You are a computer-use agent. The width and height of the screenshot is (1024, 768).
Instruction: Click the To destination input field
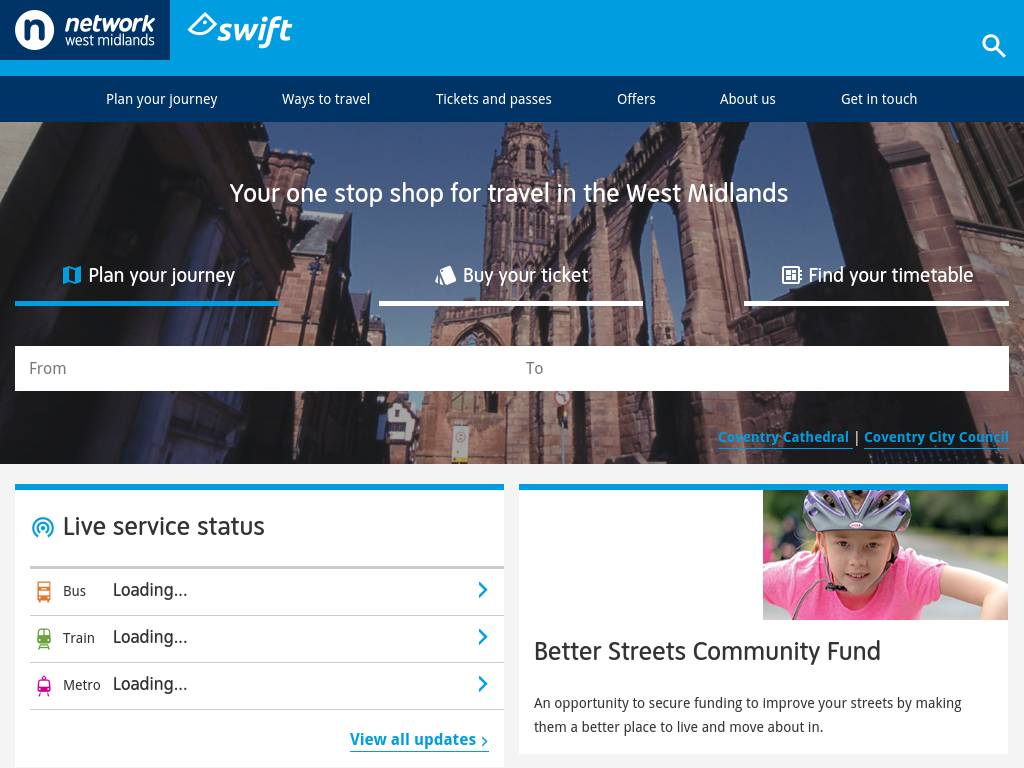[760, 368]
